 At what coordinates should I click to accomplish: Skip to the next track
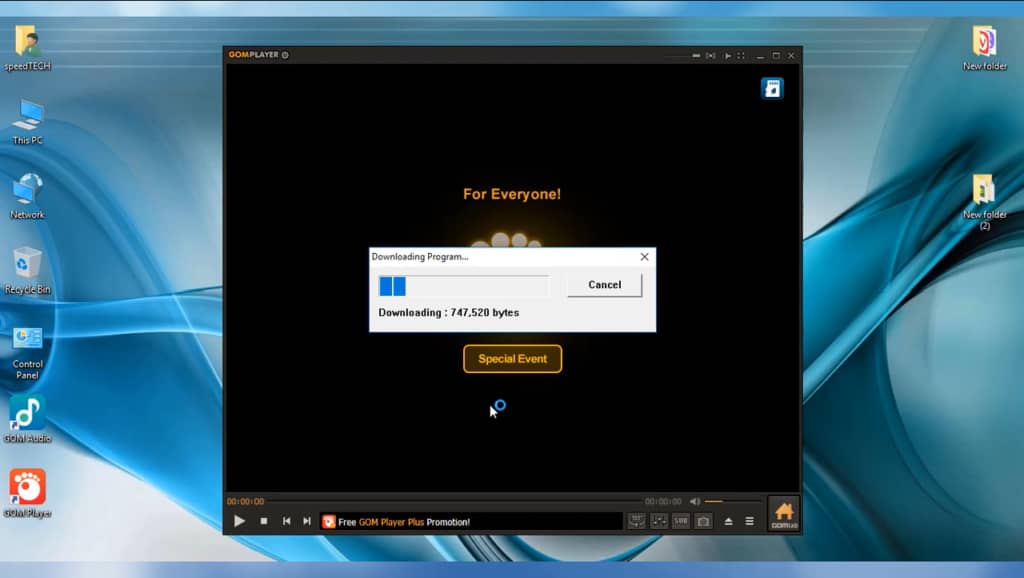(x=307, y=521)
